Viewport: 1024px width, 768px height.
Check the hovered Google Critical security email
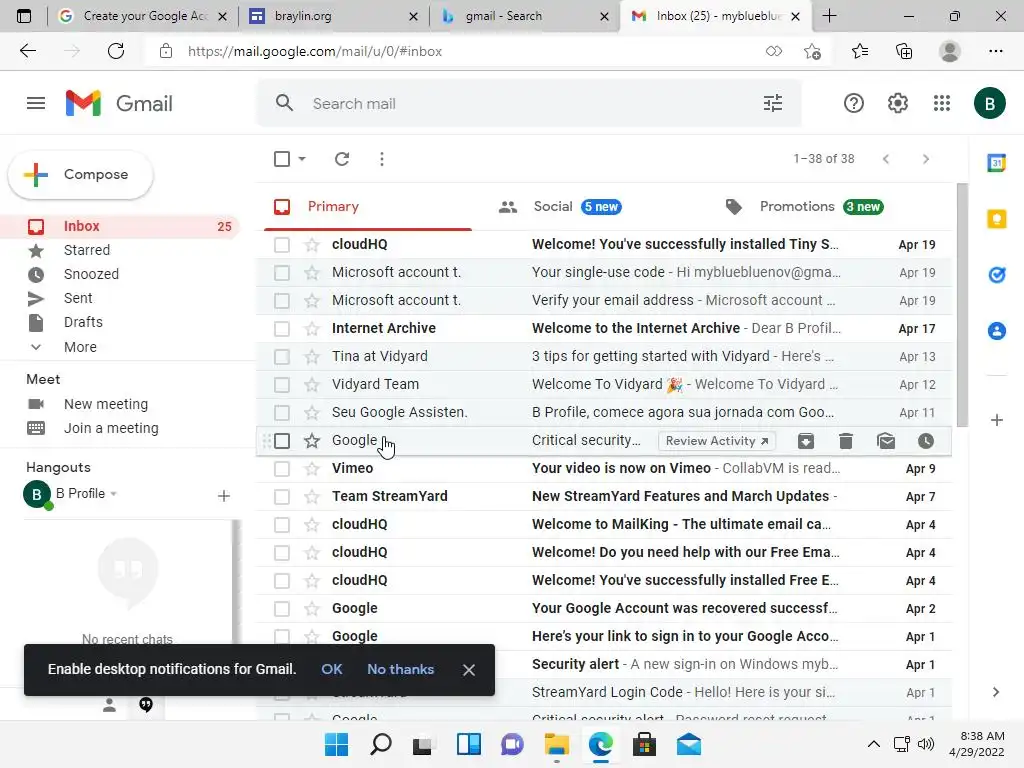(282, 441)
